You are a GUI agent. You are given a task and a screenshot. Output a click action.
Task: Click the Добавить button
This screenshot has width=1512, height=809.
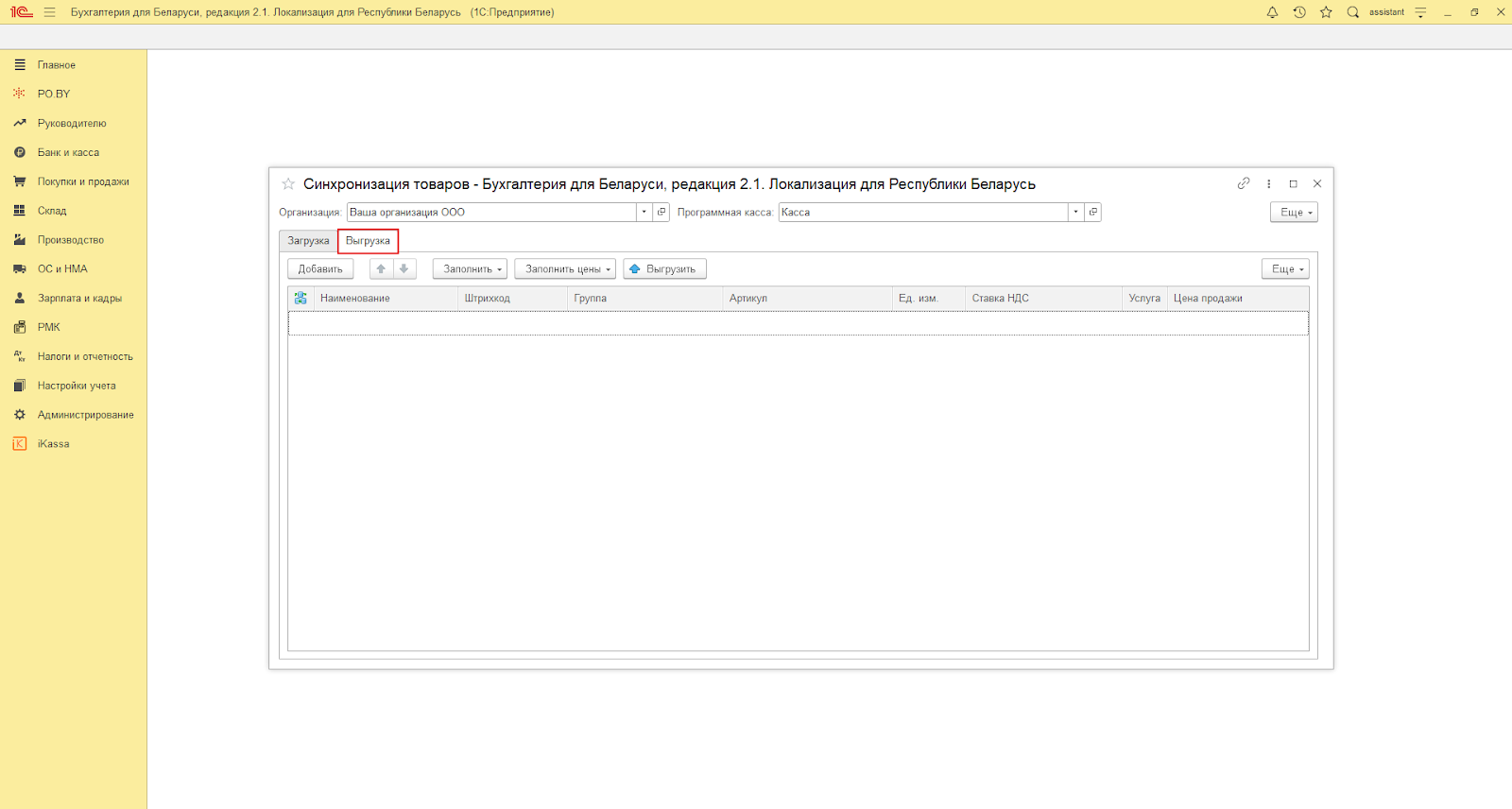(320, 269)
